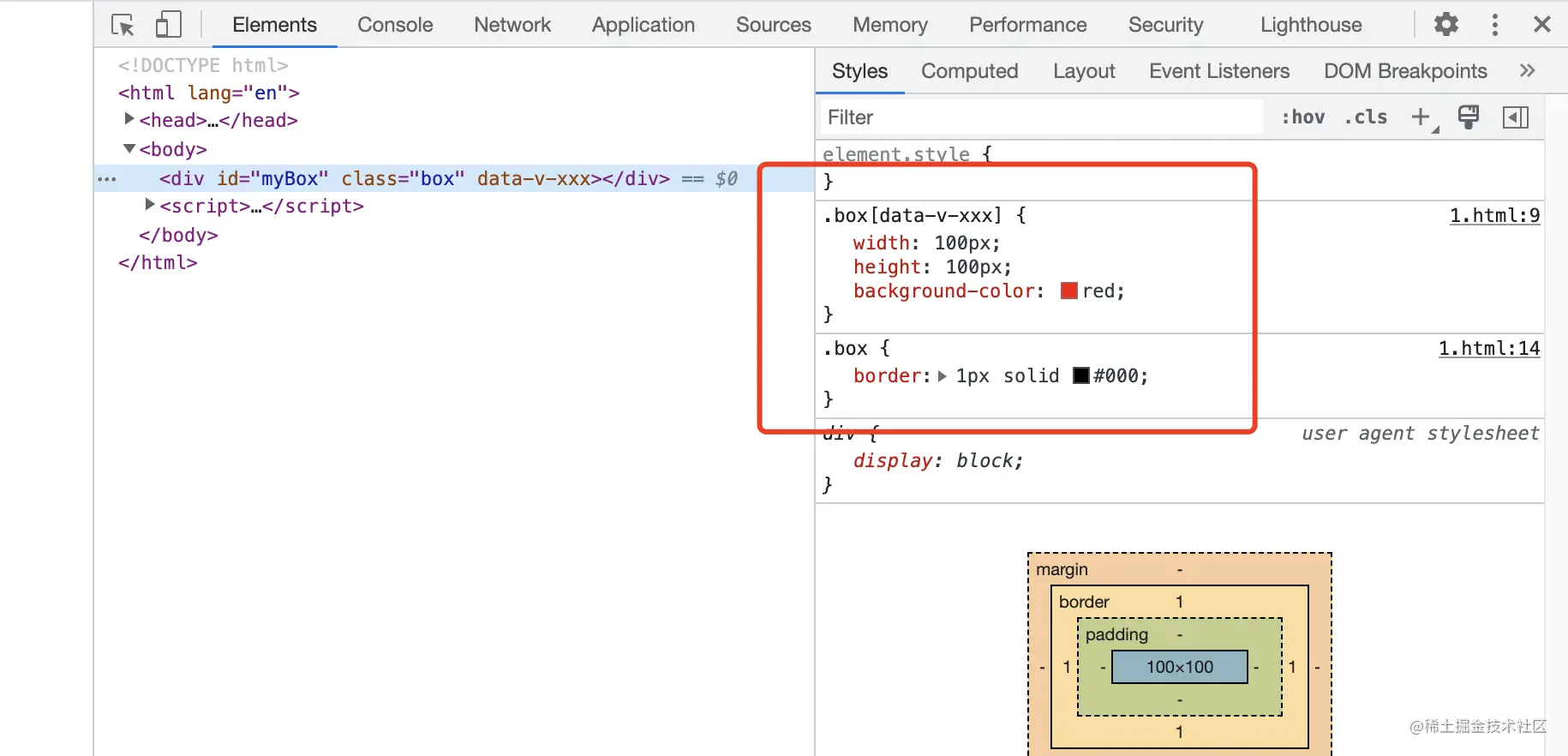Viewport: 1568px width, 756px height.
Task: Switch to the Console tab
Action: 395,25
